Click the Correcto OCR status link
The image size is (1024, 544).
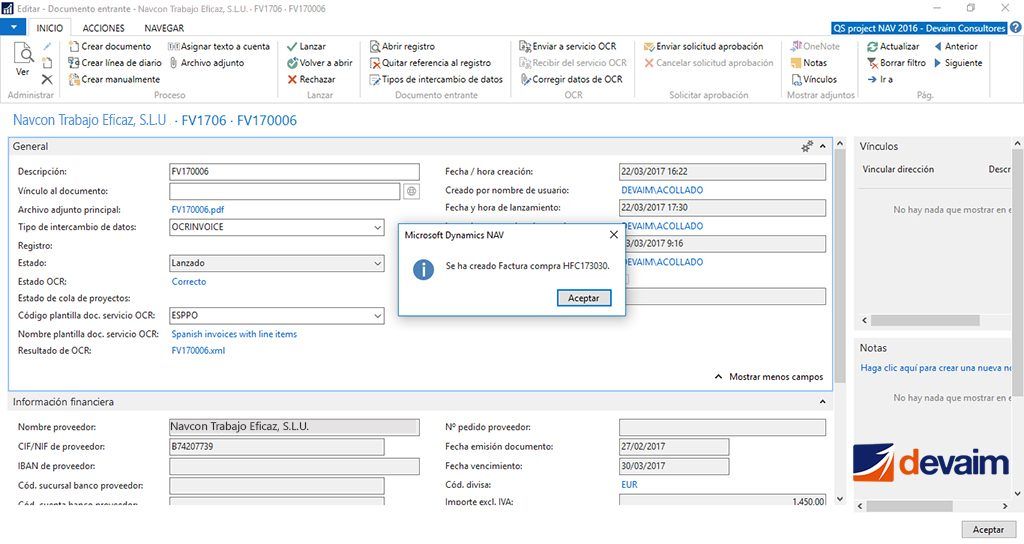[x=189, y=281]
